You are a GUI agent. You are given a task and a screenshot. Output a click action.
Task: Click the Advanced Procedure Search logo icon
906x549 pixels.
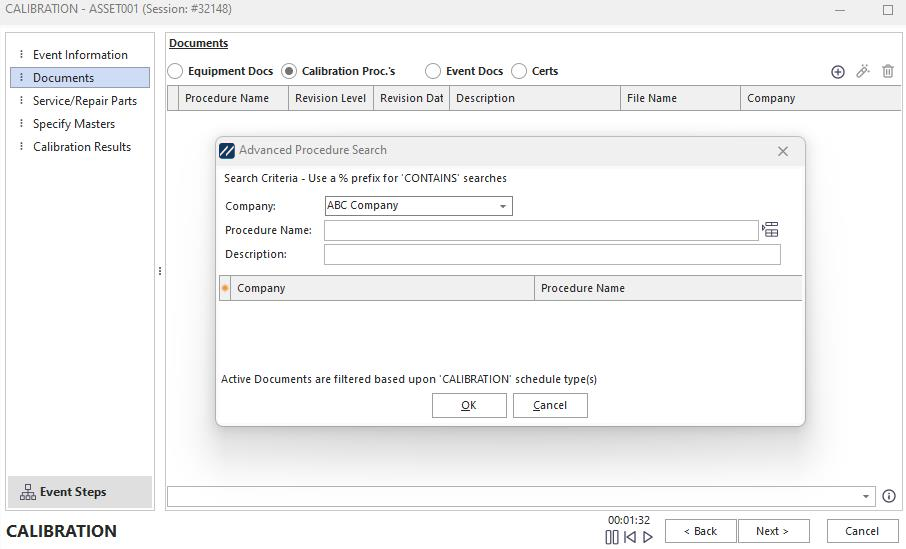(227, 151)
